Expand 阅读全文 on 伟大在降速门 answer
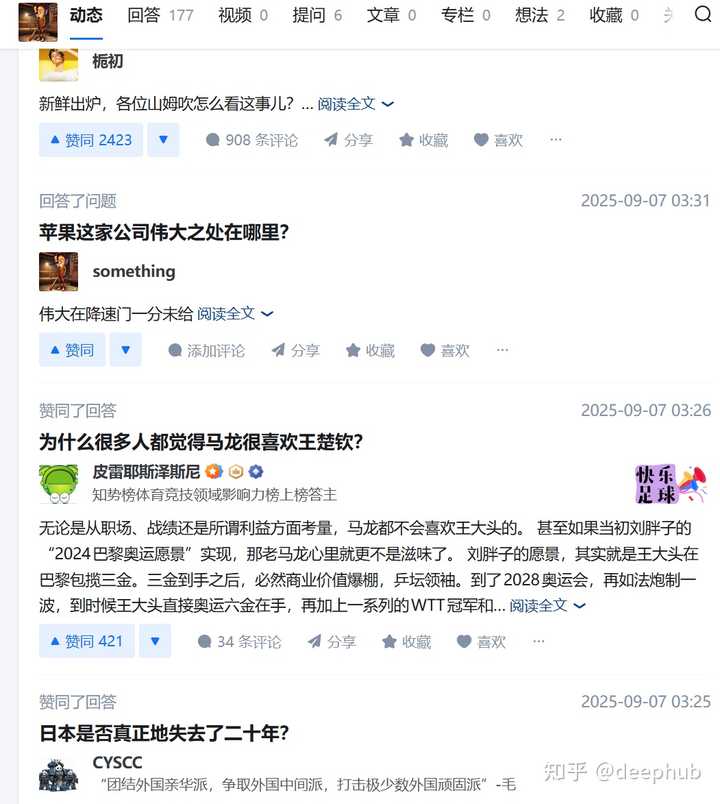This screenshot has width=720, height=804. 235,313
